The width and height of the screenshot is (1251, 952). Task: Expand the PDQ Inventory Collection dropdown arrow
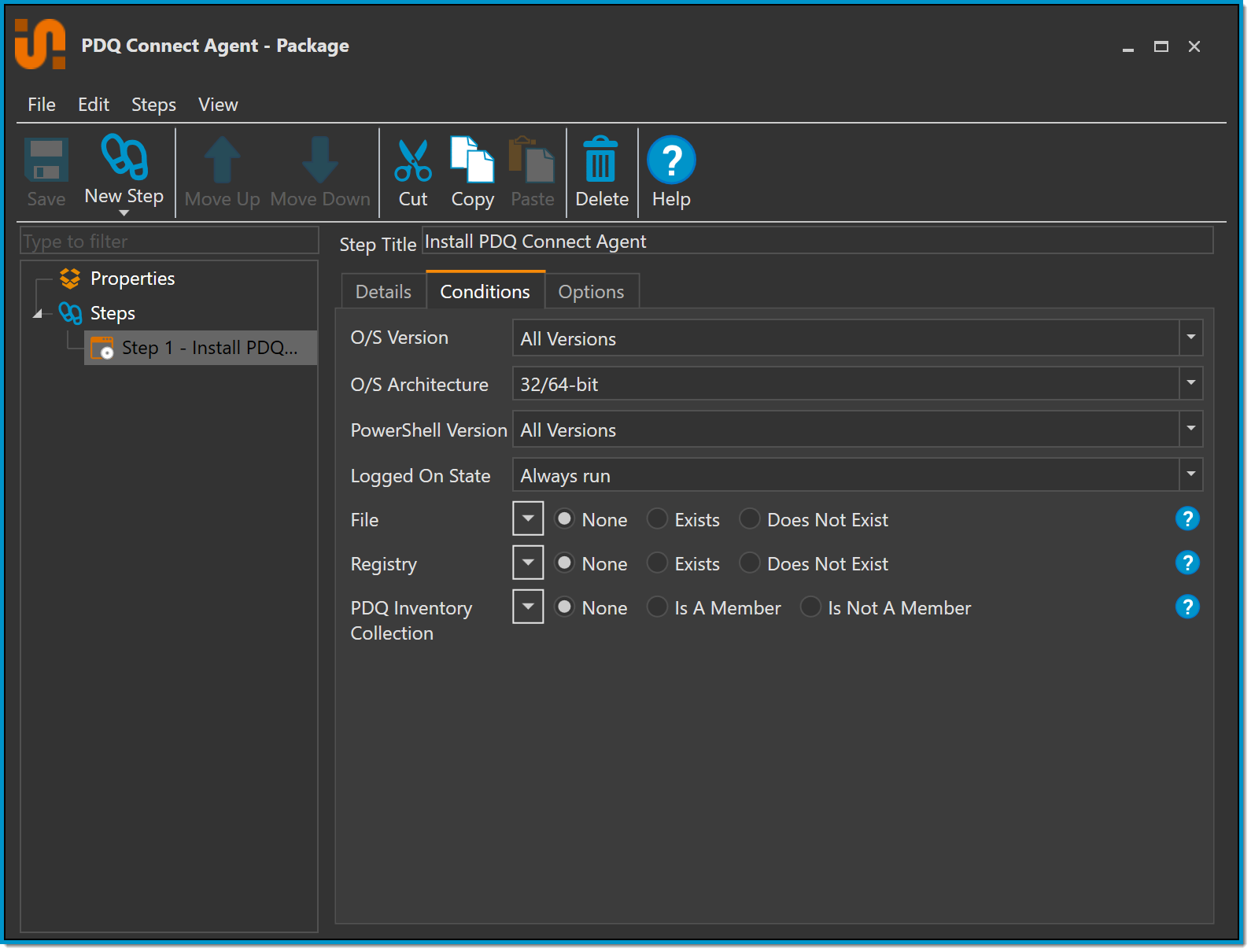[528, 607]
